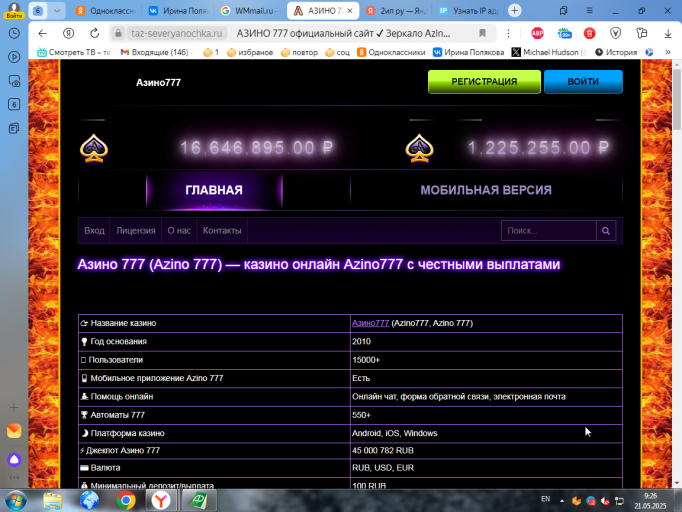The width and height of the screenshot is (682, 512).
Task: Open Входящие (146) Gmail bookmark
Action: [155, 52]
